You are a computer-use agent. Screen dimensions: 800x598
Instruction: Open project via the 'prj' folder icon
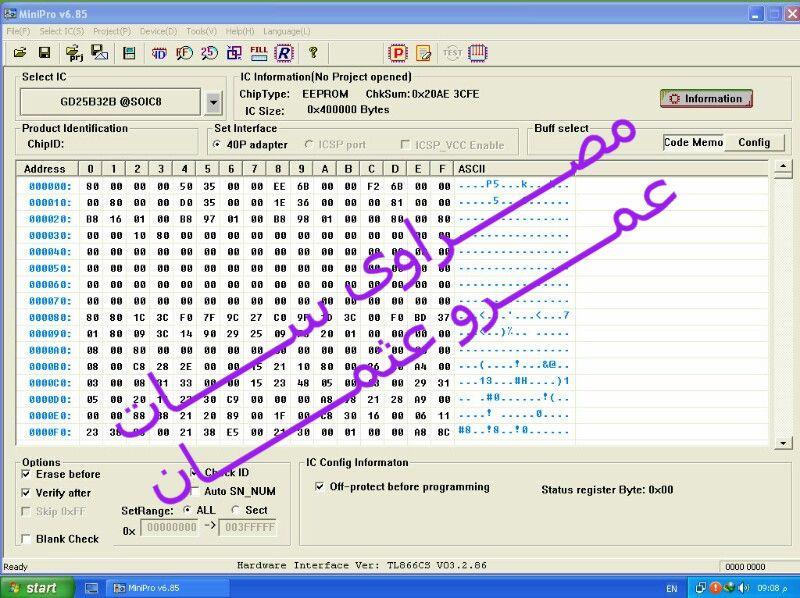[74, 53]
